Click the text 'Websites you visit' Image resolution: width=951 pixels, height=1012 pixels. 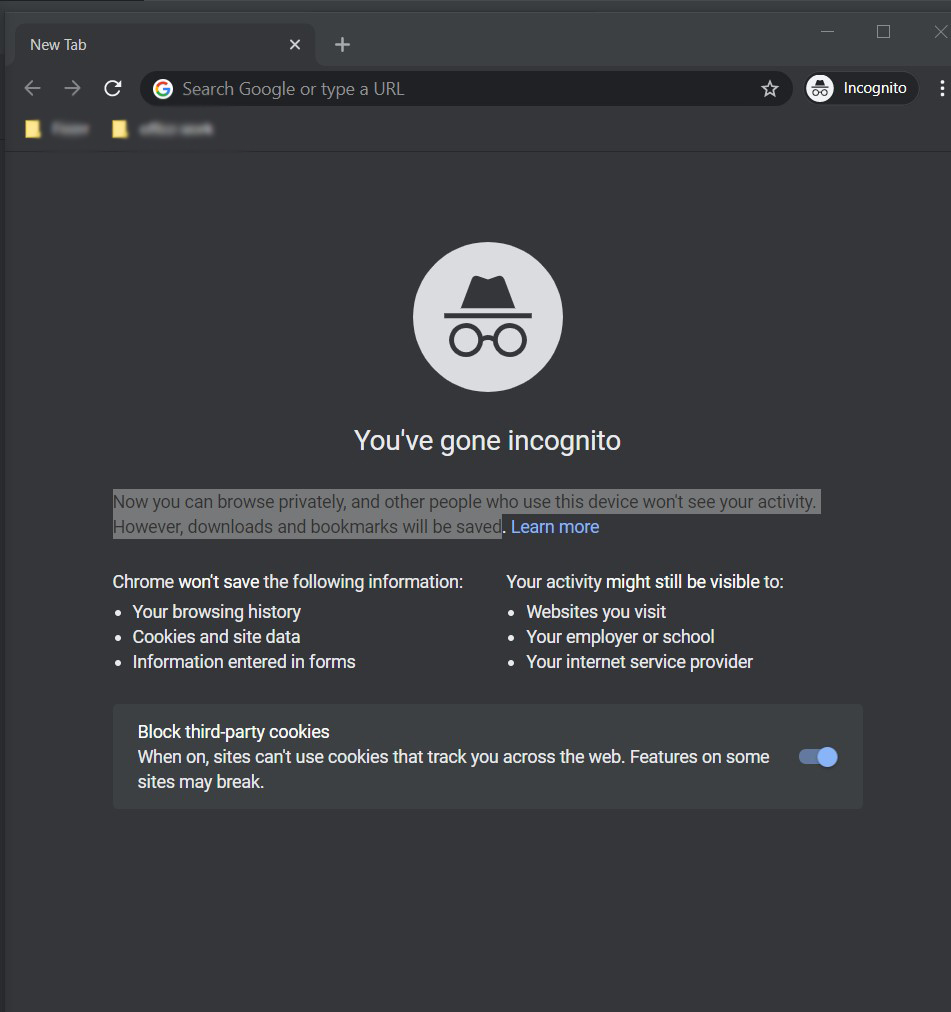[596, 611]
